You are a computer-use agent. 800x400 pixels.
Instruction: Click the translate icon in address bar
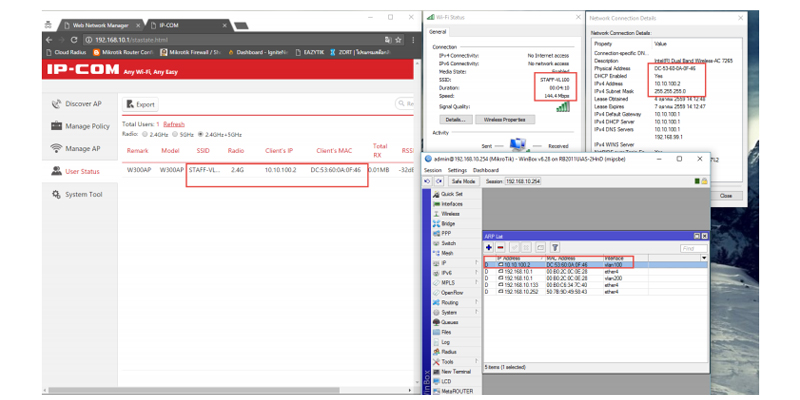click(x=388, y=40)
